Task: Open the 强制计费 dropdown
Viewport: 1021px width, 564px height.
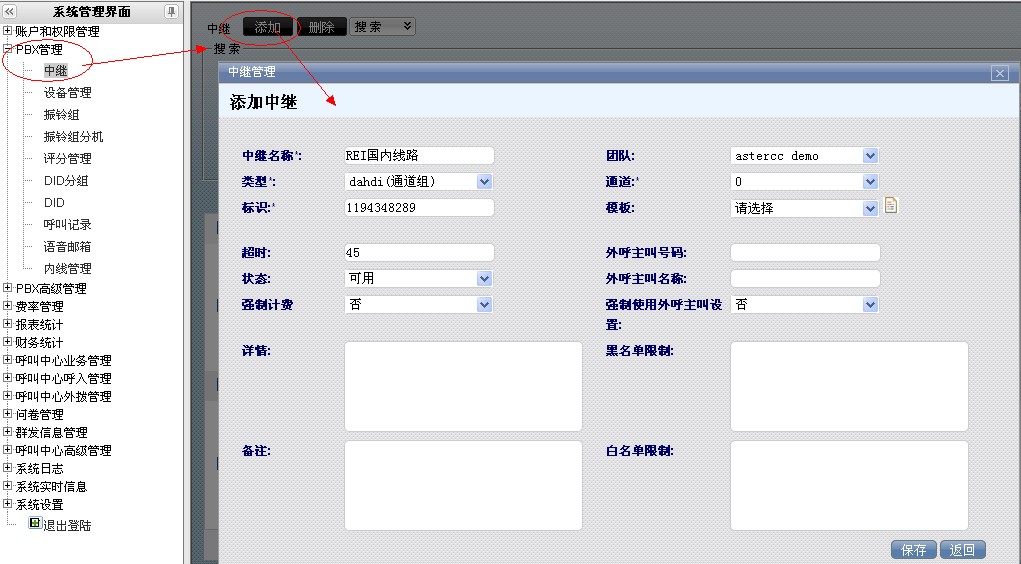Action: click(484, 305)
